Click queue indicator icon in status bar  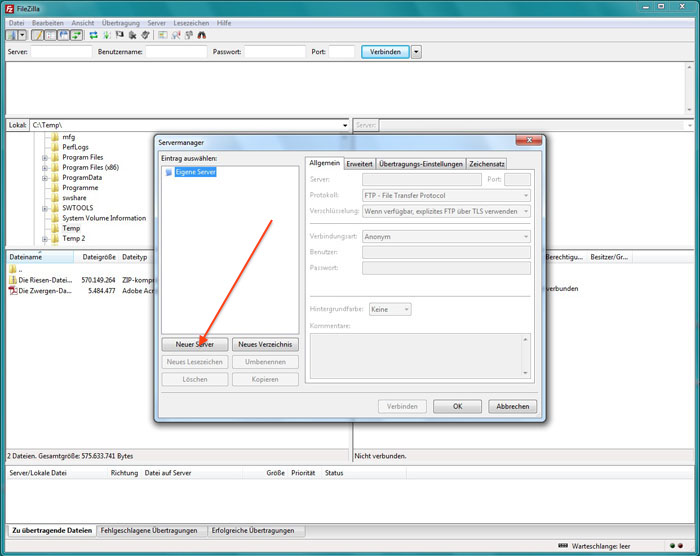click(x=563, y=546)
